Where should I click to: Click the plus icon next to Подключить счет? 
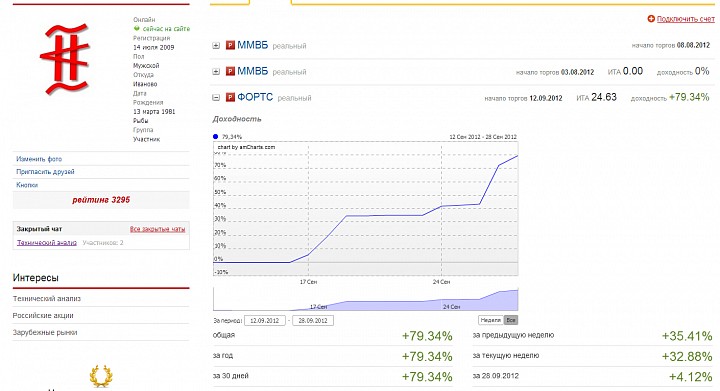(651, 19)
